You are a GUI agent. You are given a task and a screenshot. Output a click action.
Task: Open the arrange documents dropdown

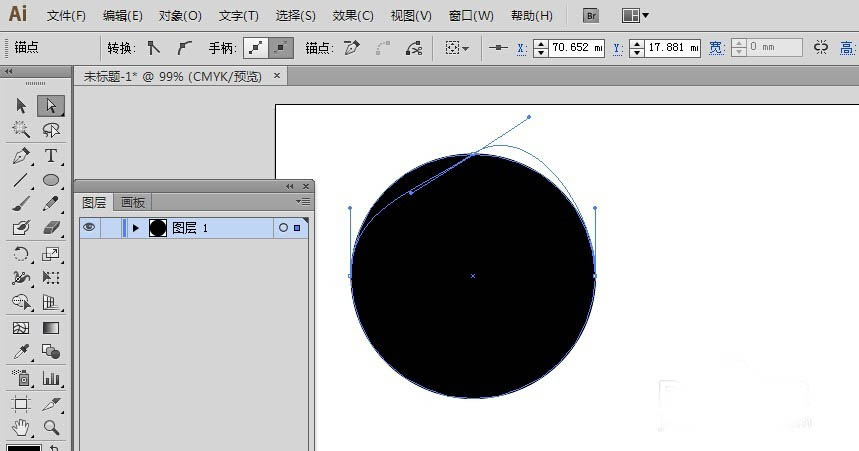tap(635, 16)
